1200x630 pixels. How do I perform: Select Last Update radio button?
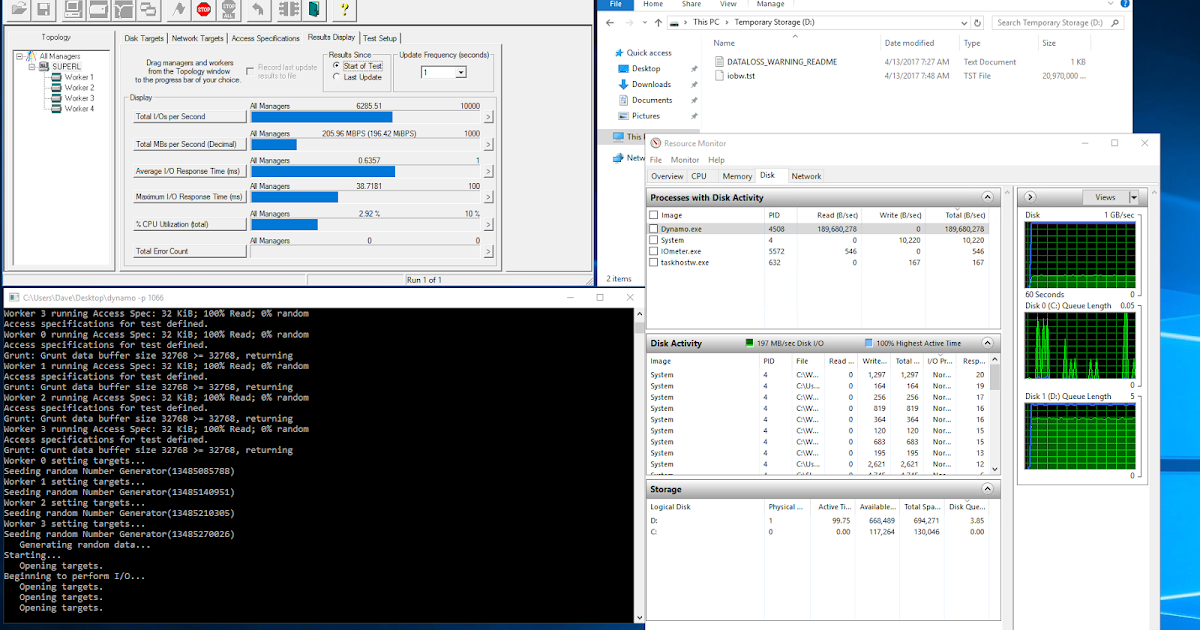tap(337, 77)
